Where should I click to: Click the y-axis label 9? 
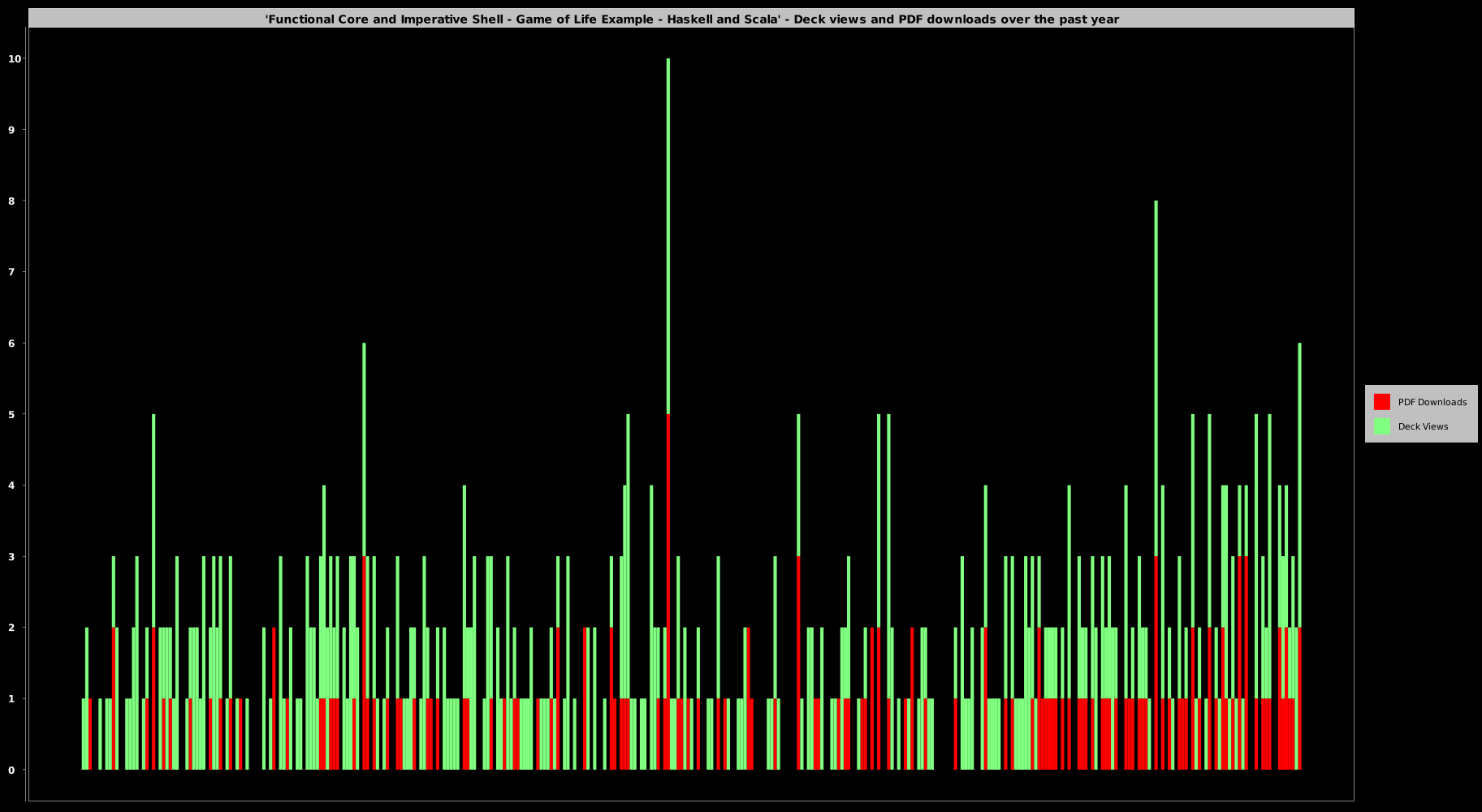pos(11,130)
